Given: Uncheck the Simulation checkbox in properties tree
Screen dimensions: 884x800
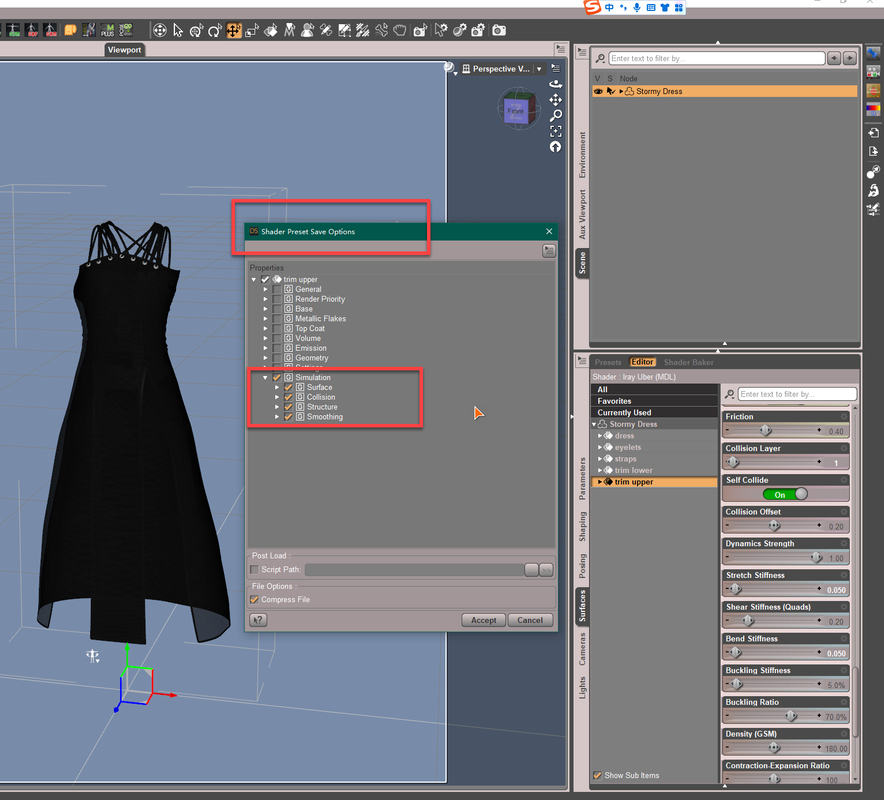Looking at the screenshot, I should coord(277,378).
